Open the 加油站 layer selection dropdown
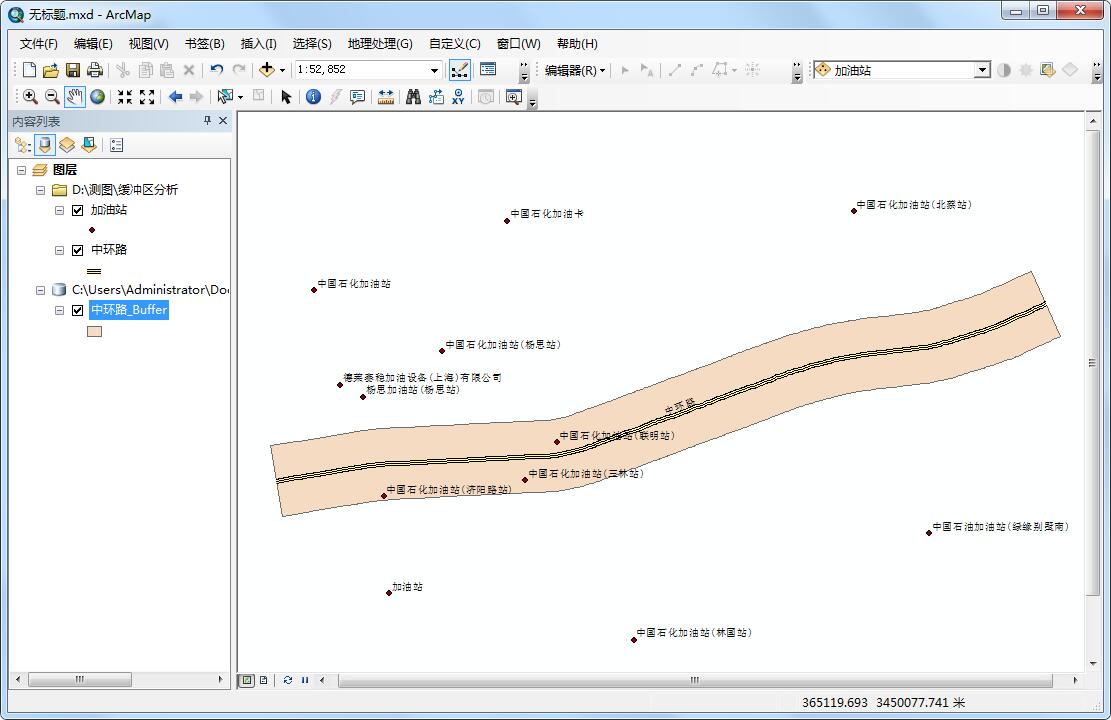 pos(982,70)
